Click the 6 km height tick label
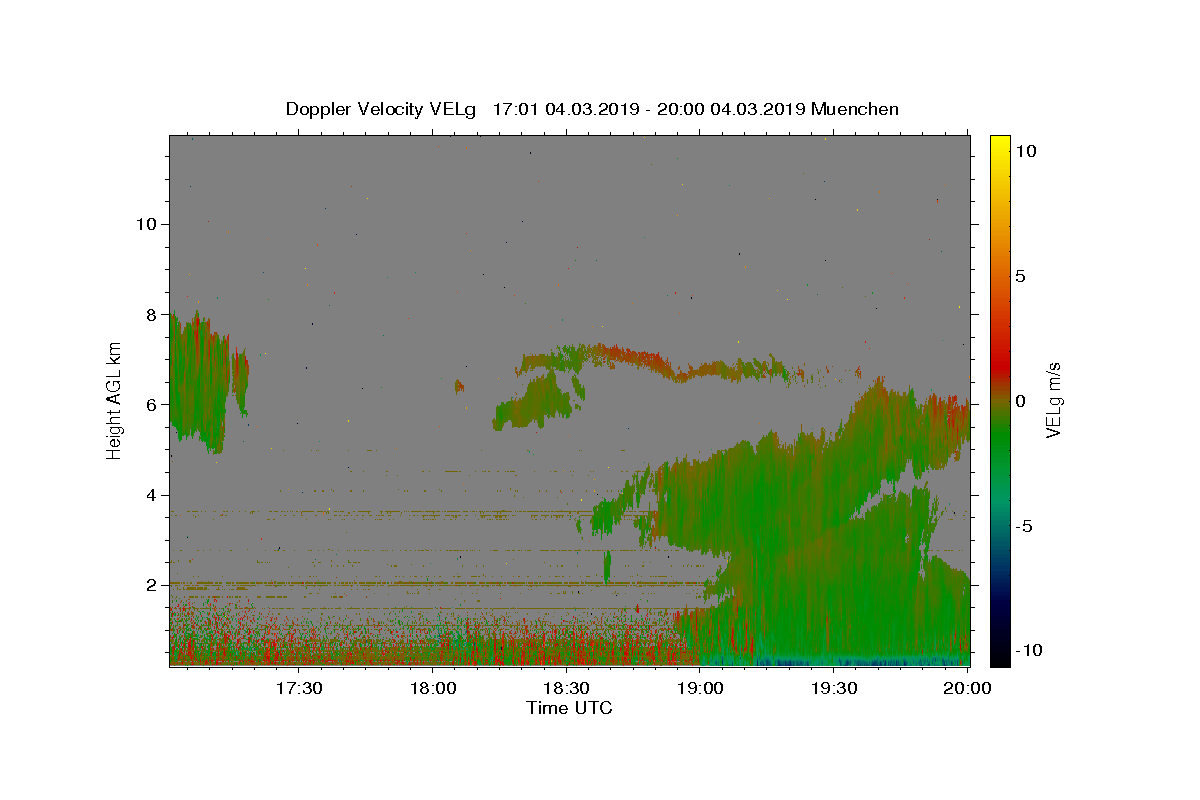Viewport: 1200px width, 800px height. [x=151, y=404]
